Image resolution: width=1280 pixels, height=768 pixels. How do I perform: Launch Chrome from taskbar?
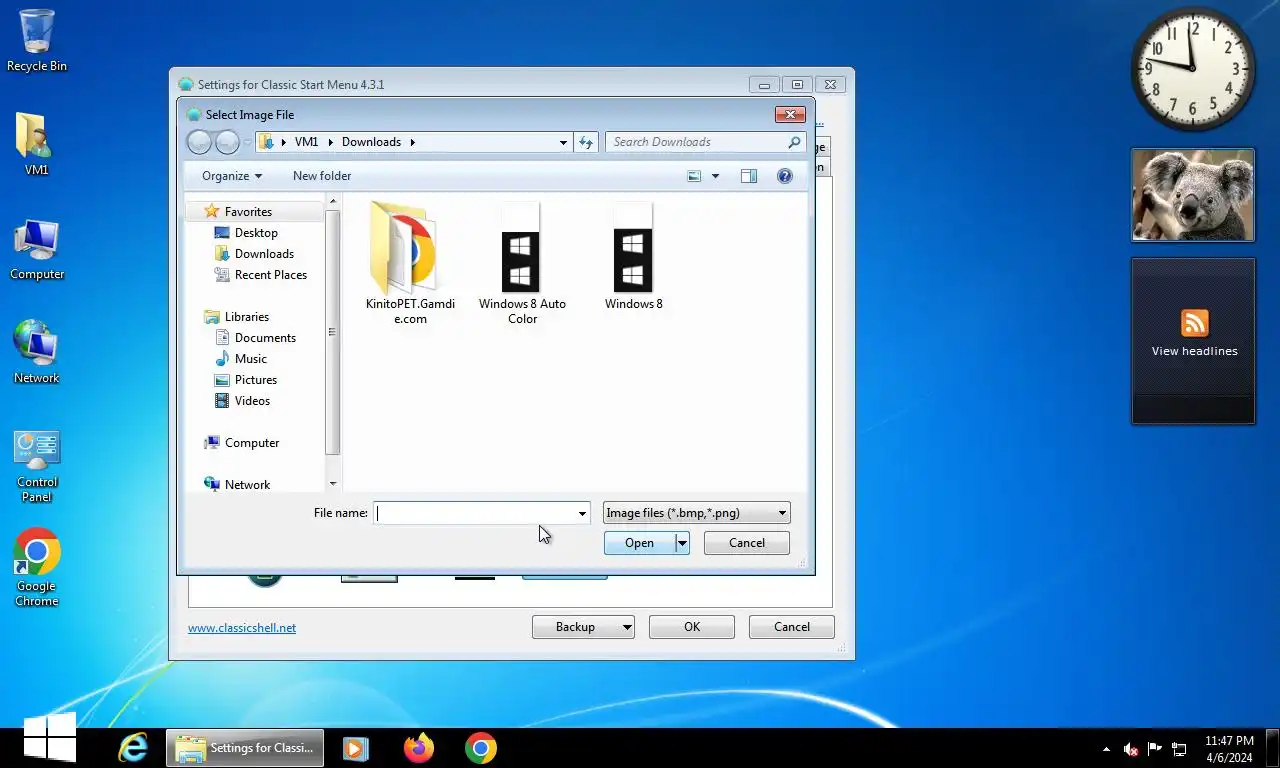481,748
